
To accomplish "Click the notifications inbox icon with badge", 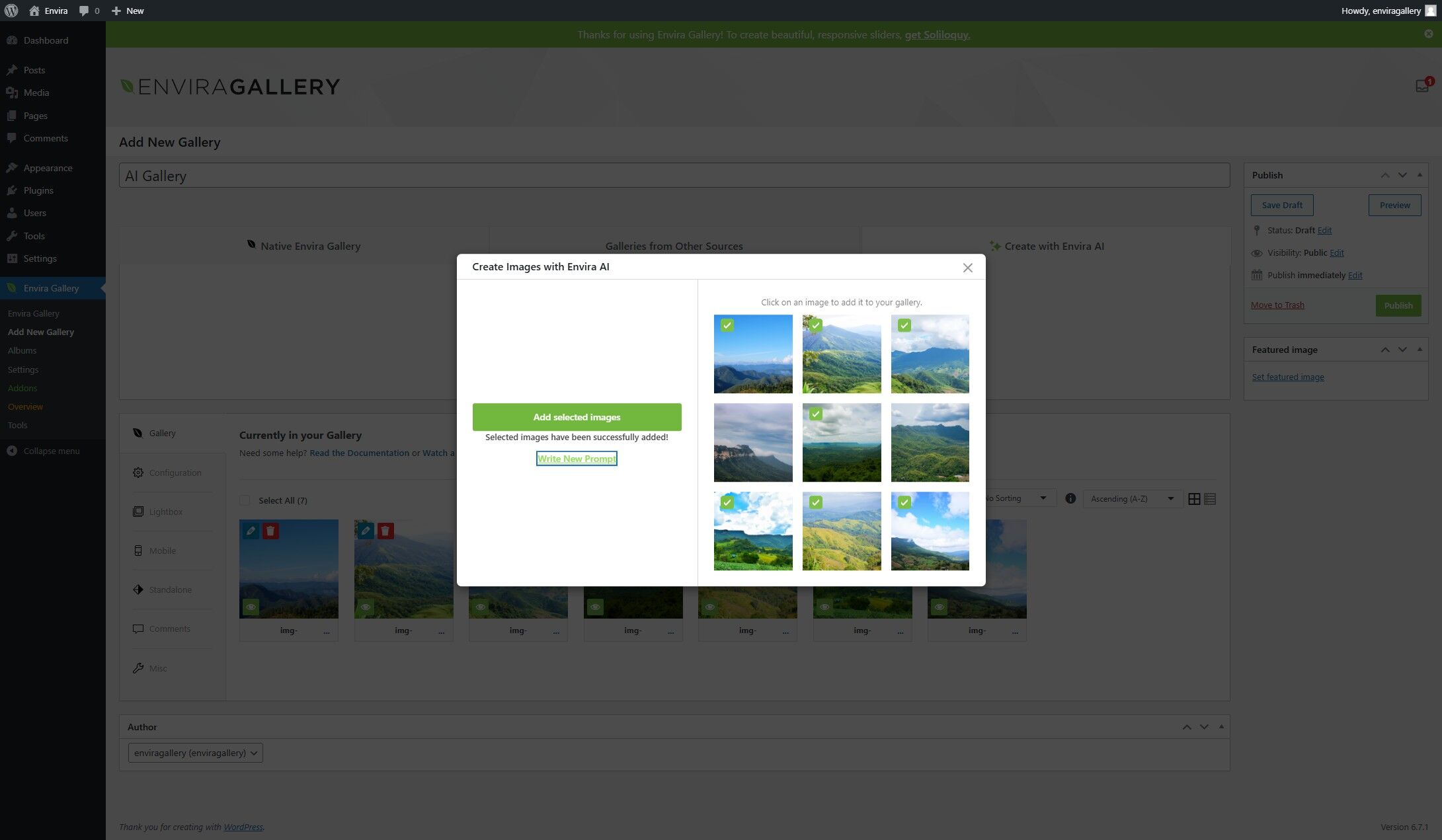I will [x=1422, y=86].
